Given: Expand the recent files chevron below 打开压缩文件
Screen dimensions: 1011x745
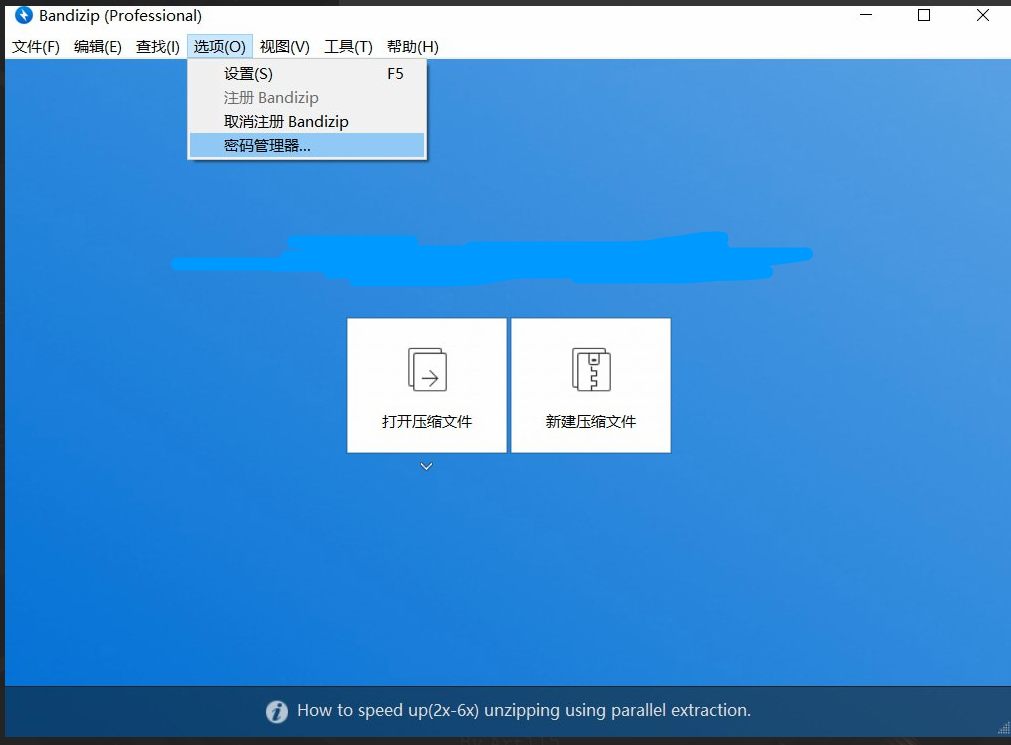Looking at the screenshot, I should pyautogui.click(x=426, y=465).
